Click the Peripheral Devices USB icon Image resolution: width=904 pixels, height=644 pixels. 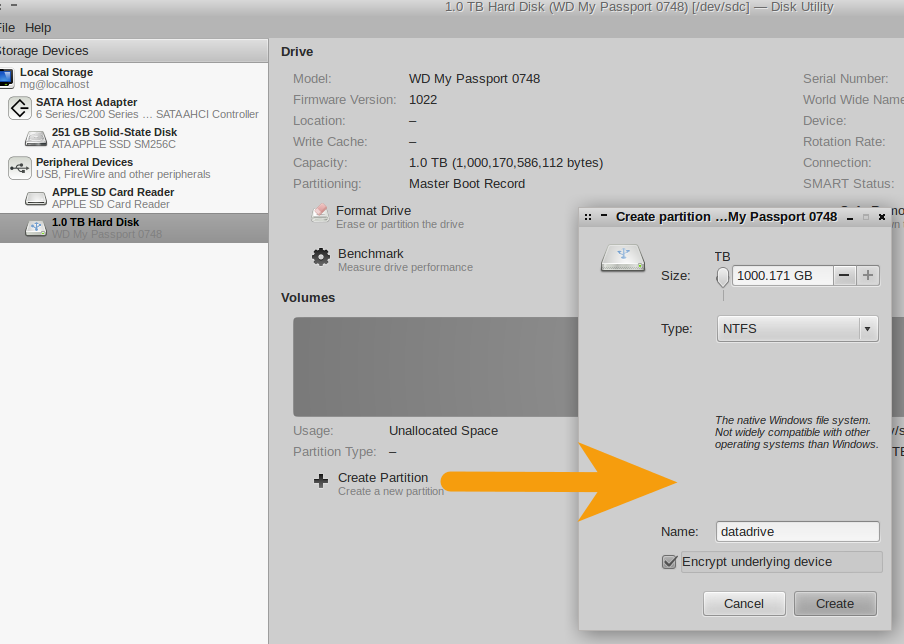[19, 168]
